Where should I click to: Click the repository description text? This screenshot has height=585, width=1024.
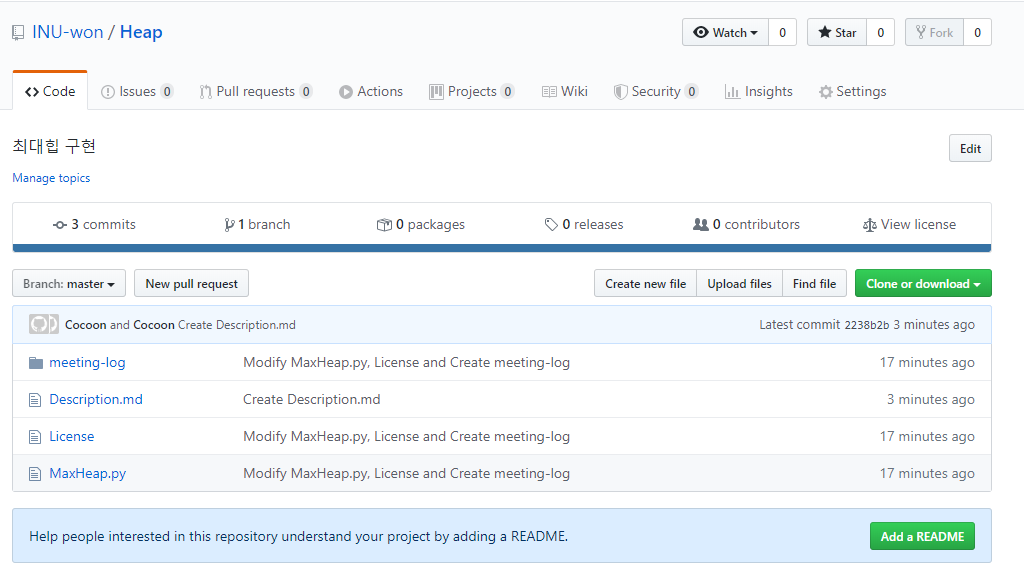54,146
